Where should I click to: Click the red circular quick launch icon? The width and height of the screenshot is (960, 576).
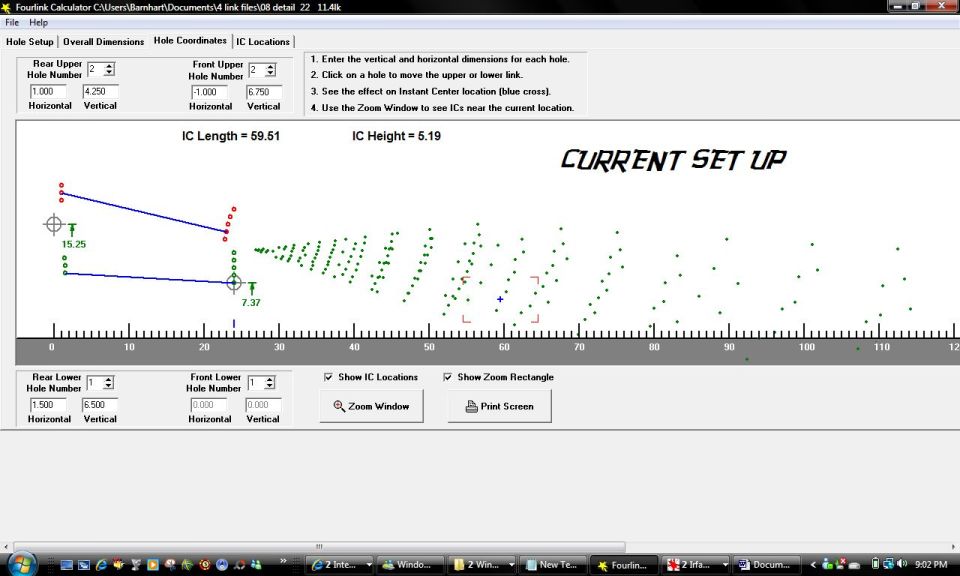point(204,565)
